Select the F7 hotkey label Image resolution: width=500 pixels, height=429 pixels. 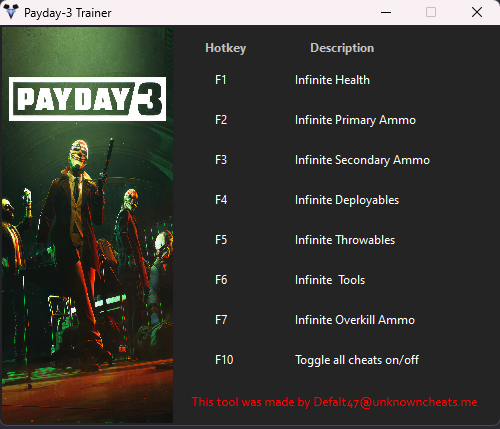(x=221, y=320)
